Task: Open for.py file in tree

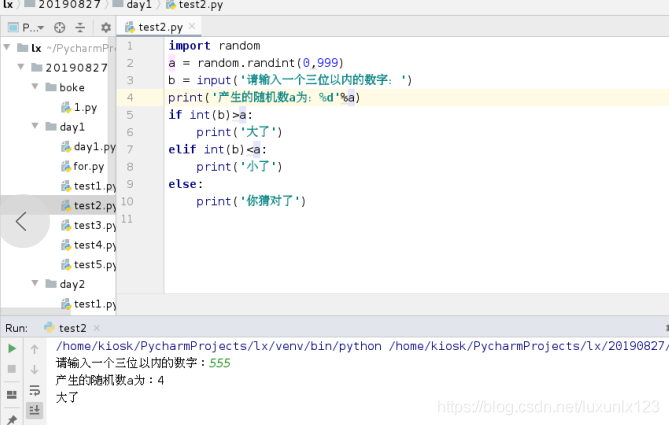Action: click(83, 166)
